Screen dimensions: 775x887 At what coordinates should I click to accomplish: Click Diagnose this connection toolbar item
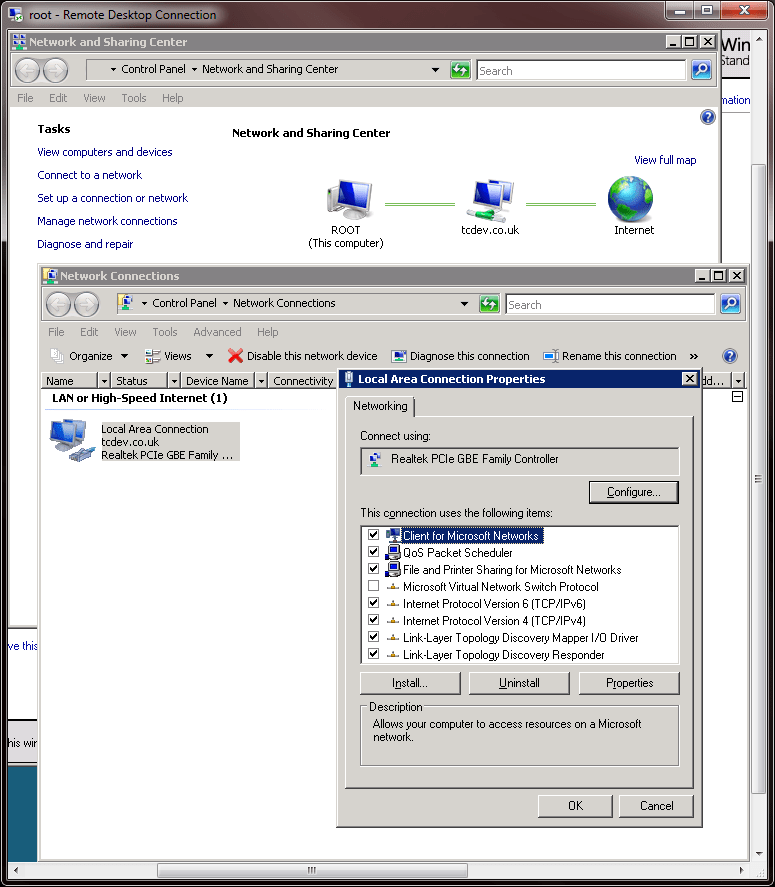(460, 356)
